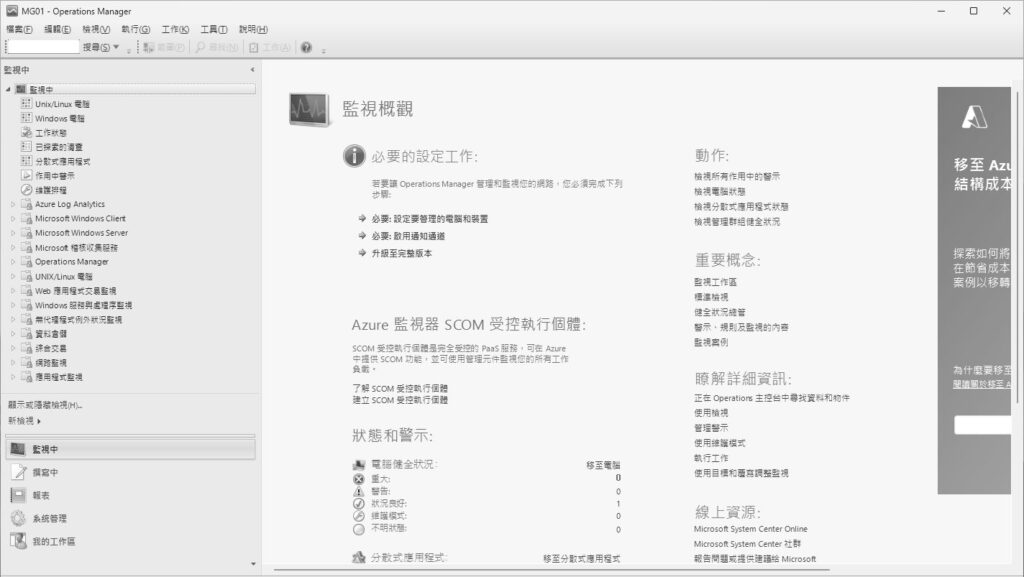The width and height of the screenshot is (1024, 577).
Task: Open the 搜尋(S) dropdown arrow
Action: click(x=116, y=47)
